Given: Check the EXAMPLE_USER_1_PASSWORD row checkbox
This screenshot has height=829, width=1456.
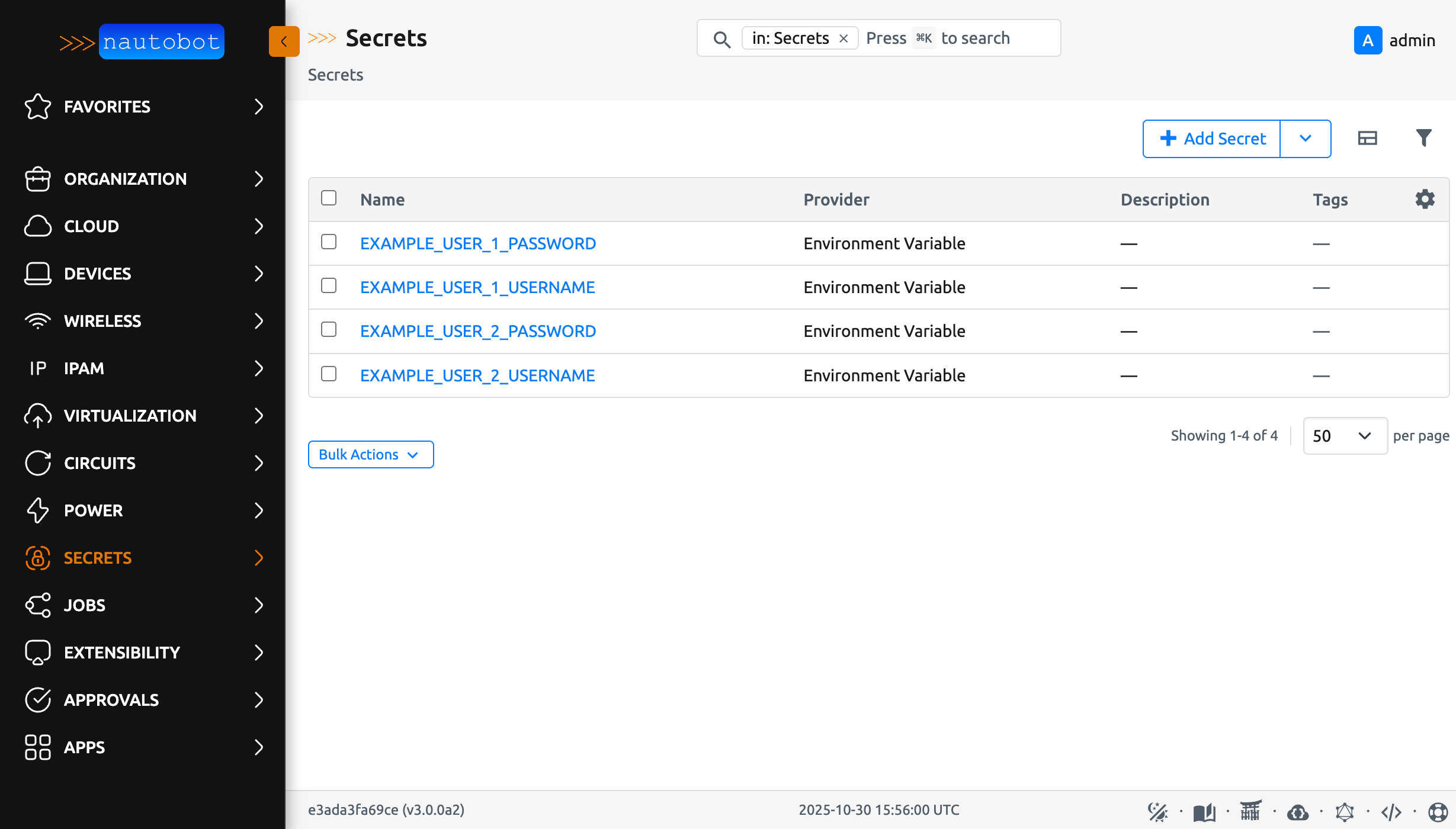Looking at the screenshot, I should 329,242.
